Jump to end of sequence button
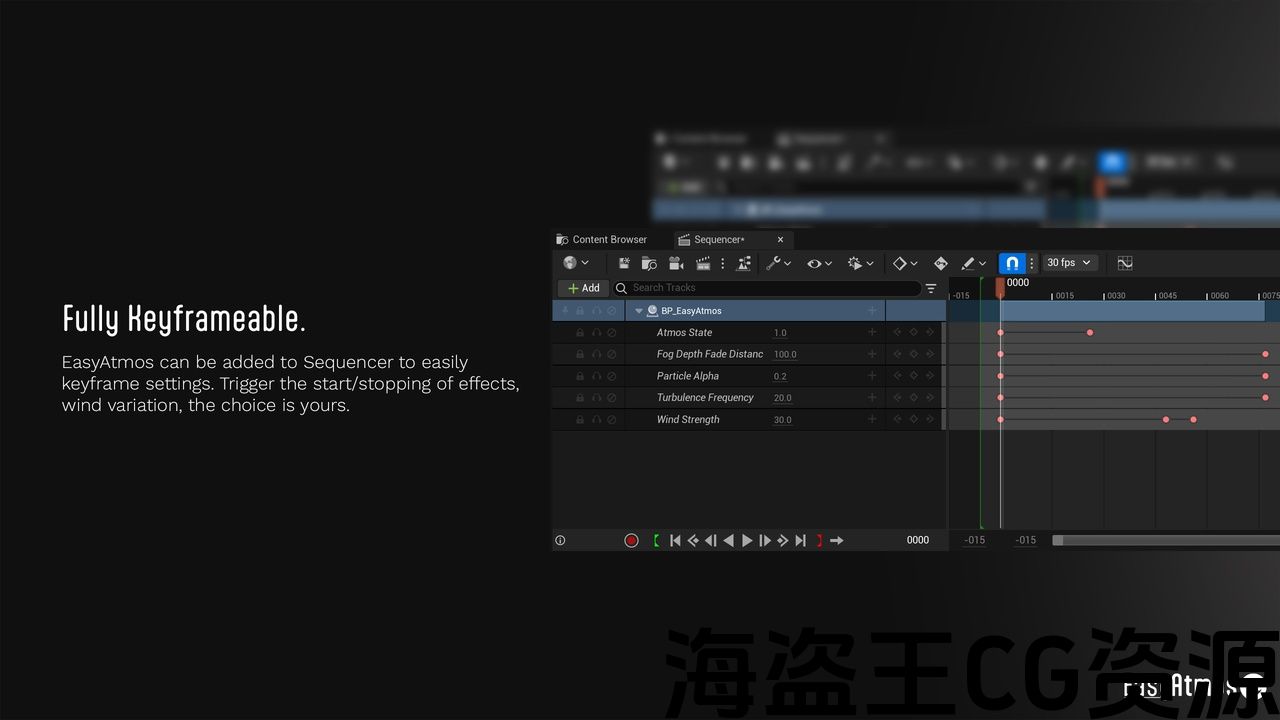 point(801,541)
